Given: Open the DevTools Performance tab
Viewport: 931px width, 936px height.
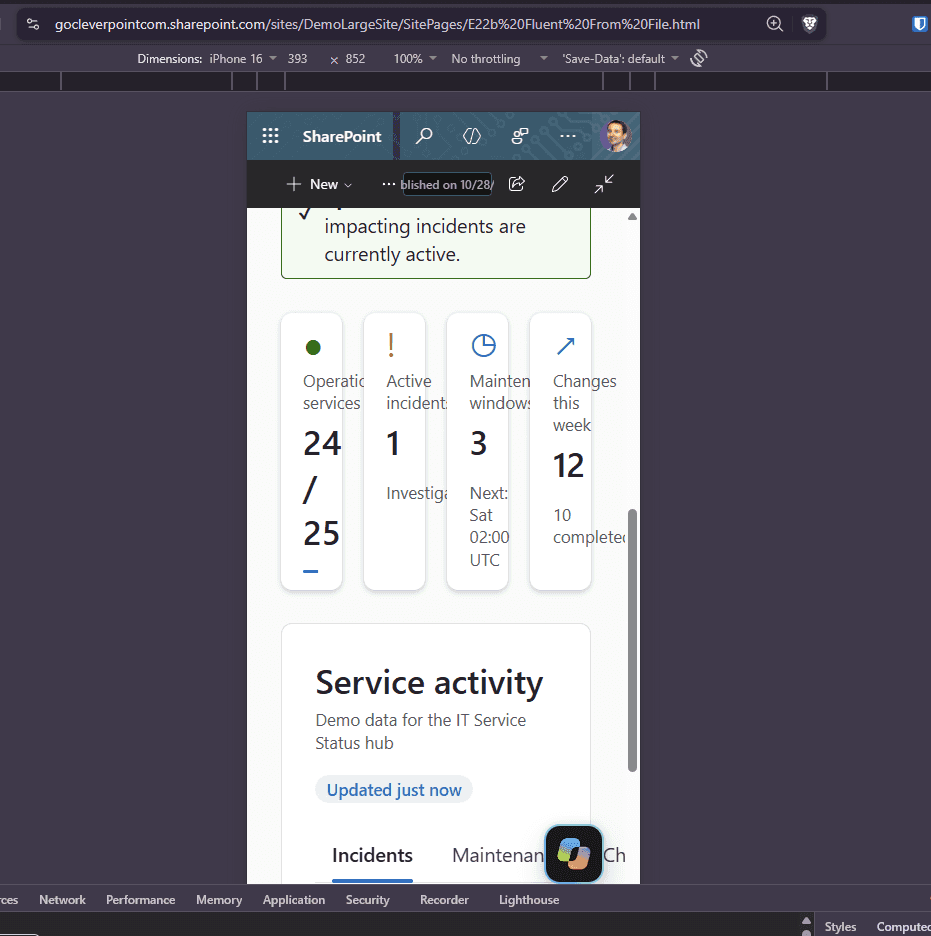Looking at the screenshot, I should 140,900.
